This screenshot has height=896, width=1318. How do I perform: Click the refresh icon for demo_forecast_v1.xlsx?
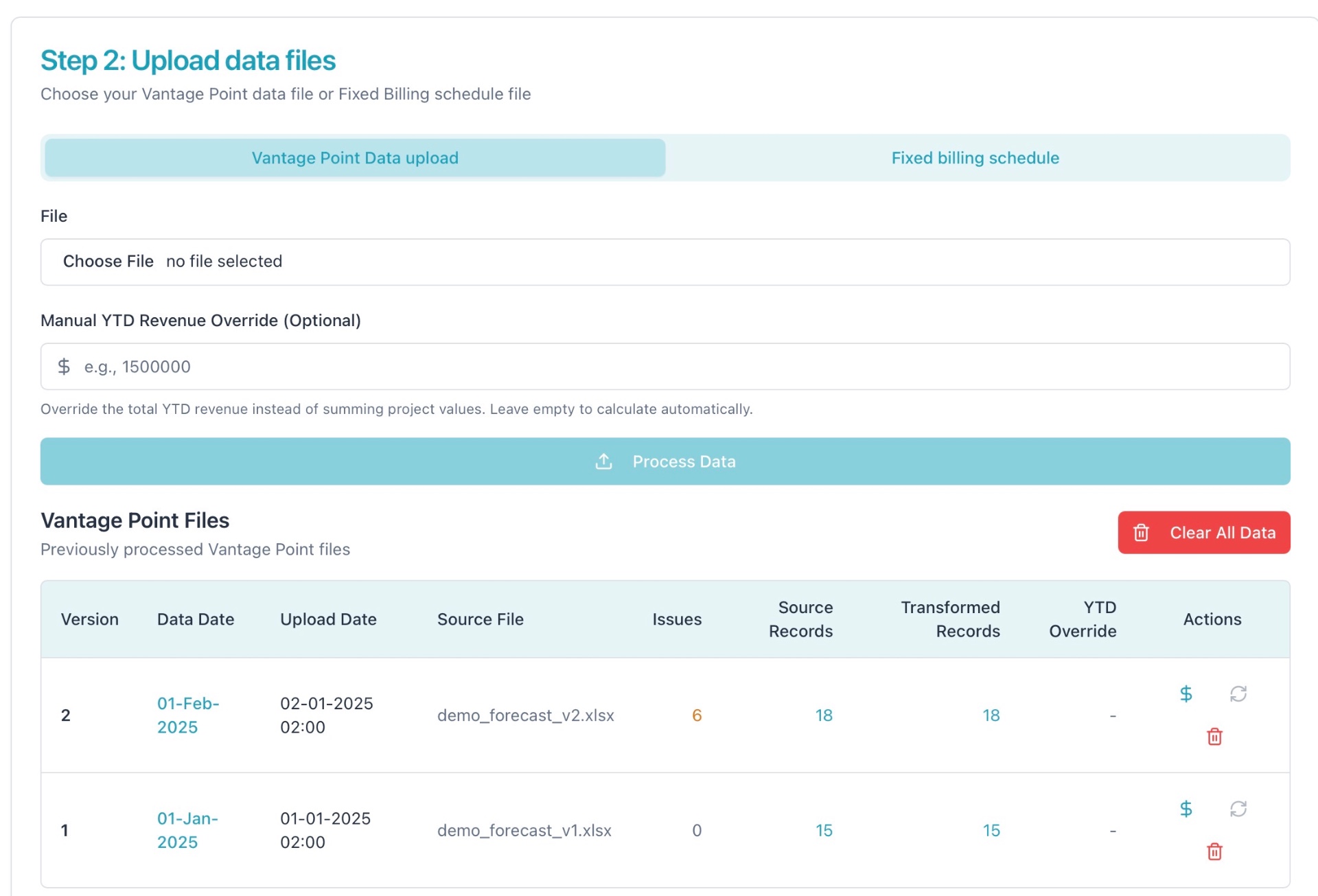click(1238, 809)
